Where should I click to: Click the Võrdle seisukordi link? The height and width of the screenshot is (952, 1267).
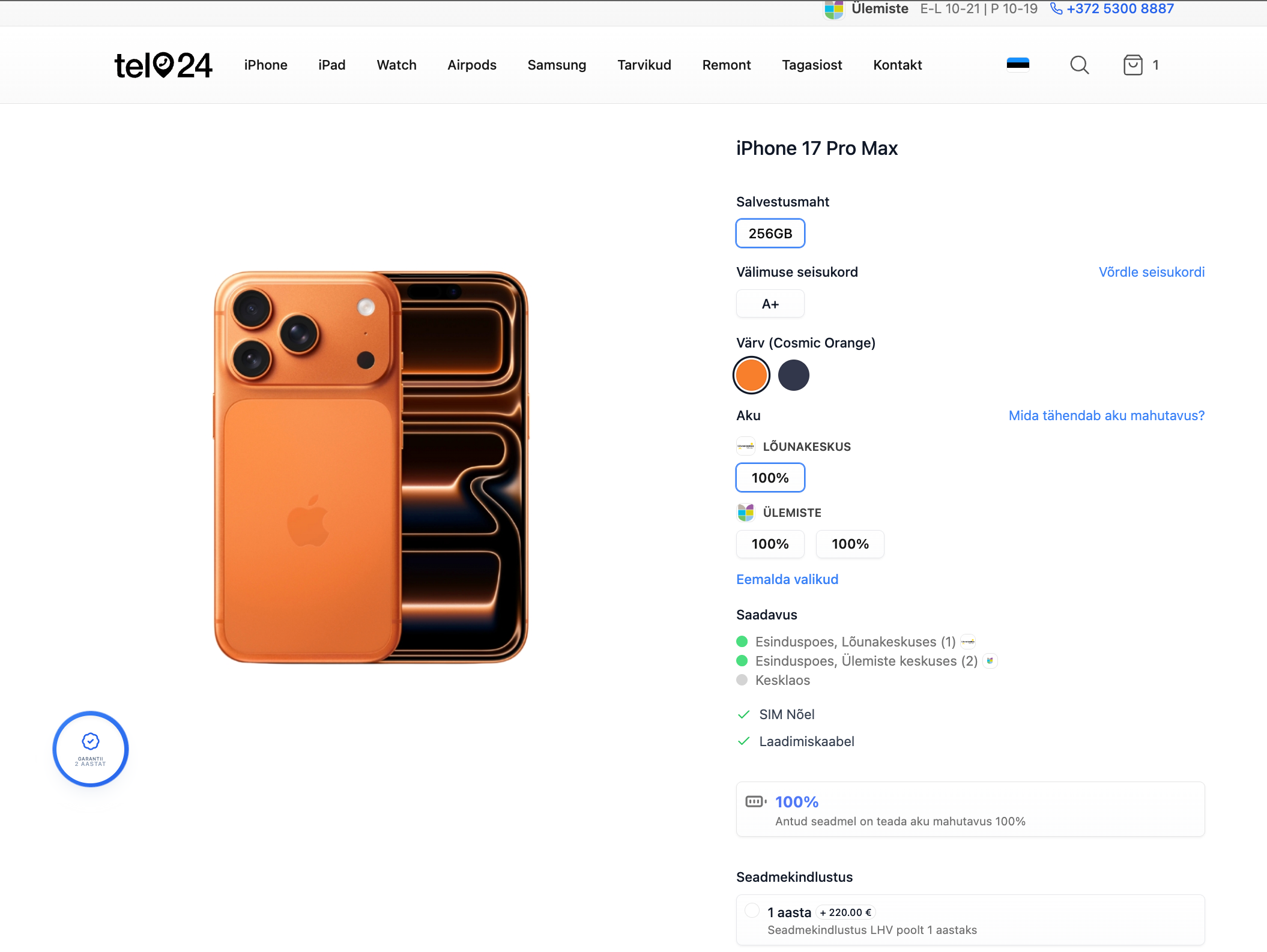[x=1151, y=272]
